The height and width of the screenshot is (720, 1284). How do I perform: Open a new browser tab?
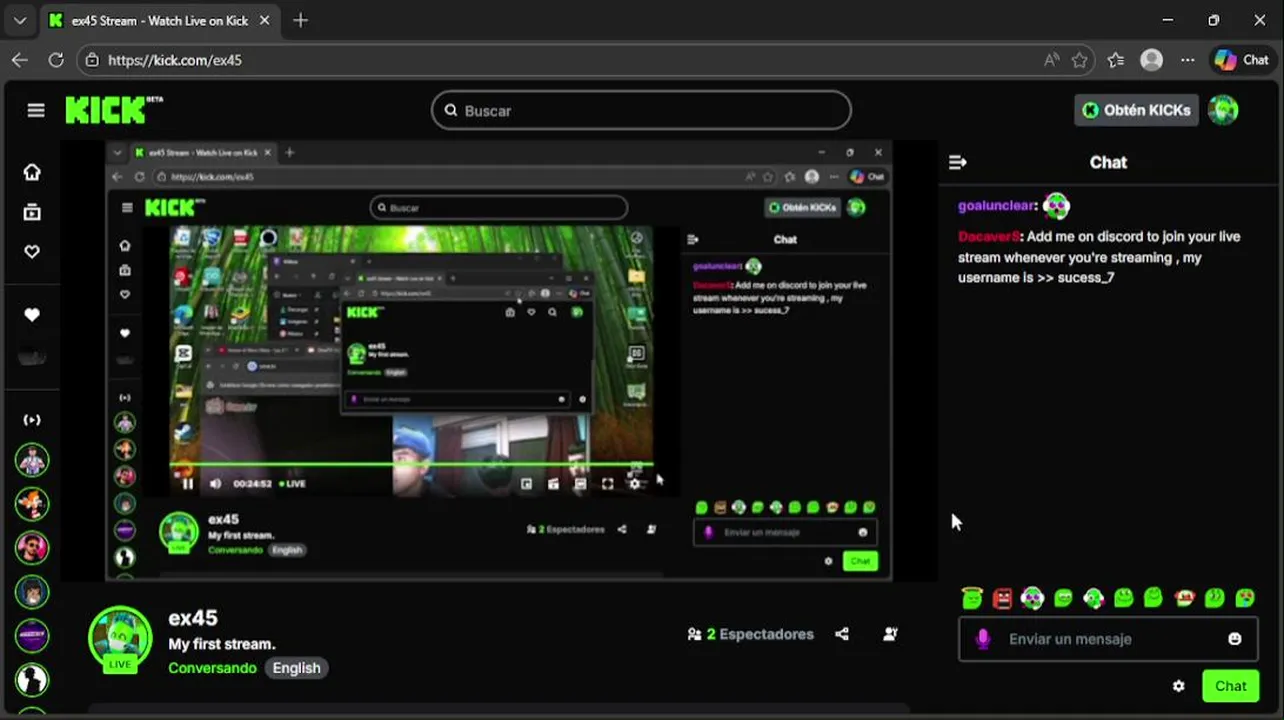click(300, 20)
